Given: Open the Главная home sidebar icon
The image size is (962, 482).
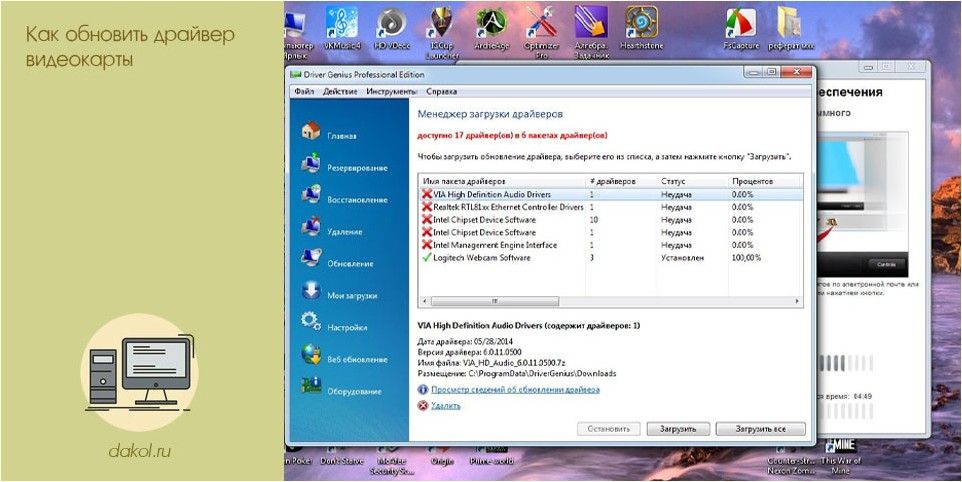Looking at the screenshot, I should click(x=311, y=131).
